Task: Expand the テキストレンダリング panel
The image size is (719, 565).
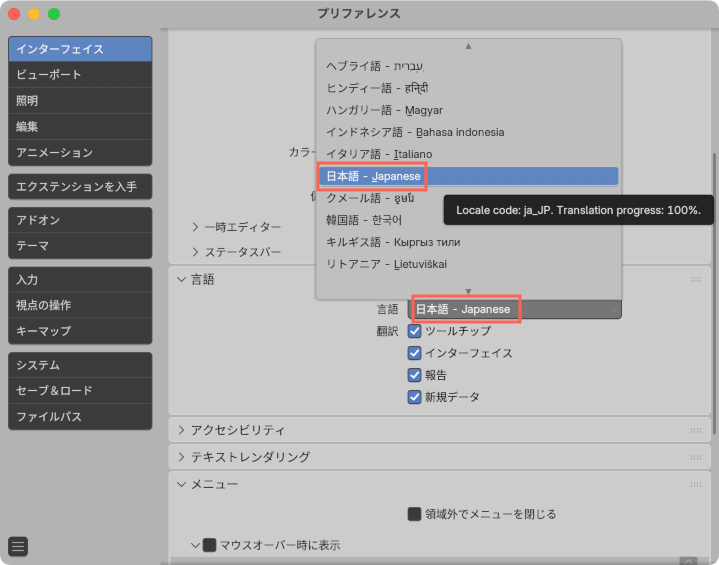Action: (x=182, y=457)
